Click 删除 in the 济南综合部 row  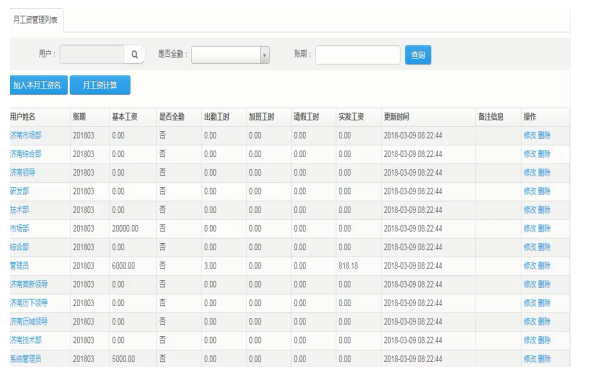pos(544,154)
